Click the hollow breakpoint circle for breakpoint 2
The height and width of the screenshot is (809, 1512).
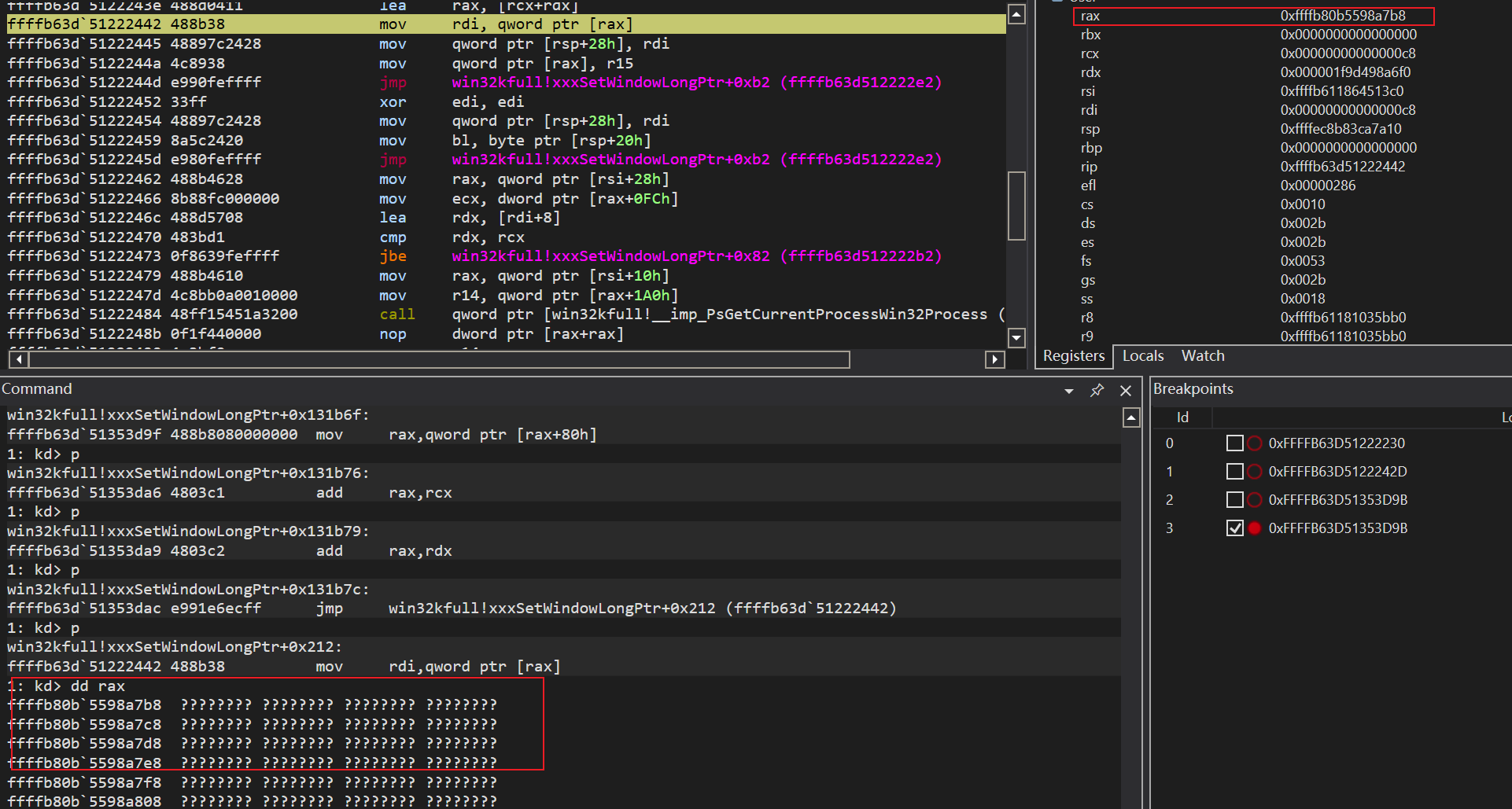click(x=1255, y=500)
